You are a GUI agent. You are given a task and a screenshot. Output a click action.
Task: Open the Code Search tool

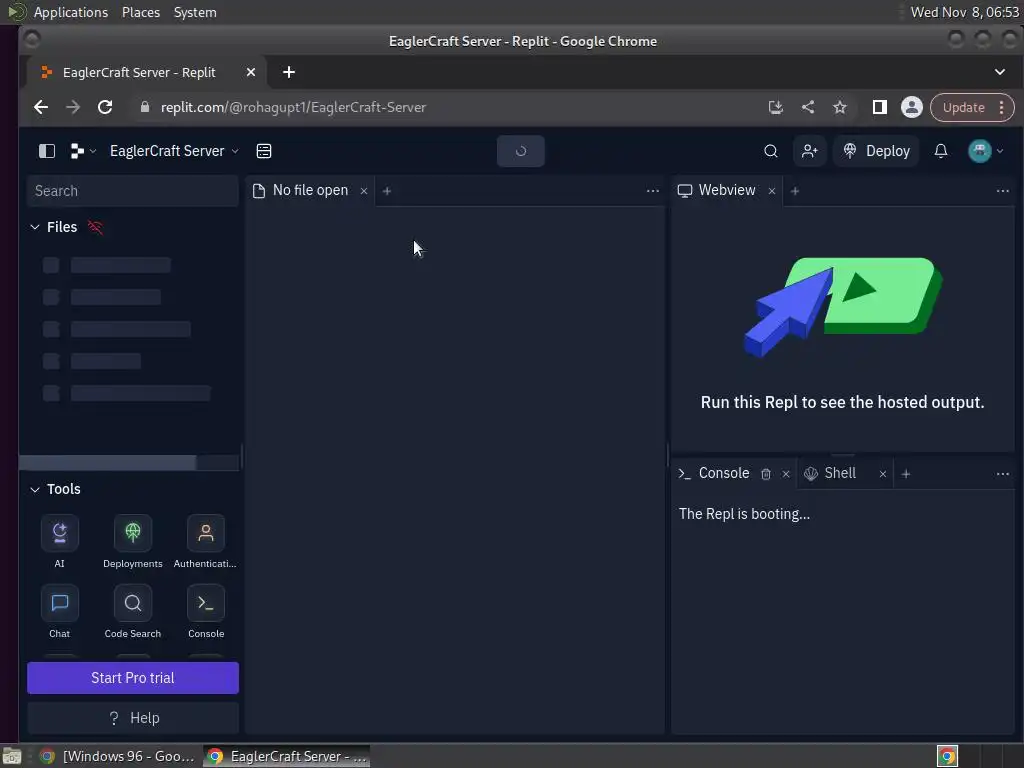(x=133, y=611)
